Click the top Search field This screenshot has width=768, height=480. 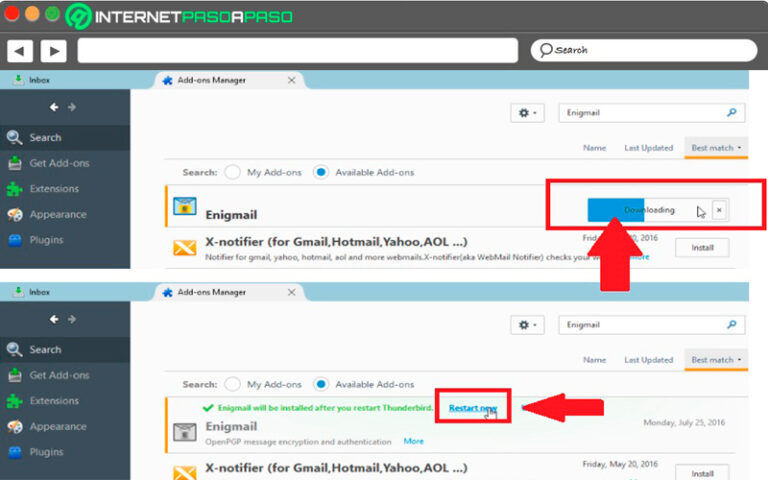click(644, 50)
